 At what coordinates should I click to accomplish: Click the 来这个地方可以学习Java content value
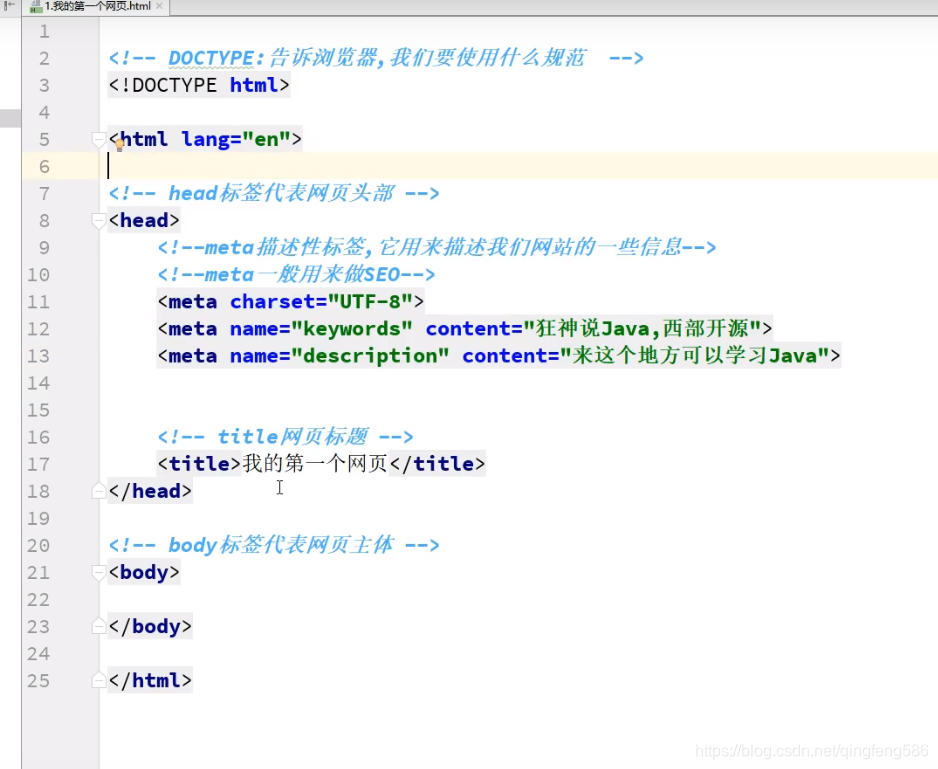(x=695, y=356)
